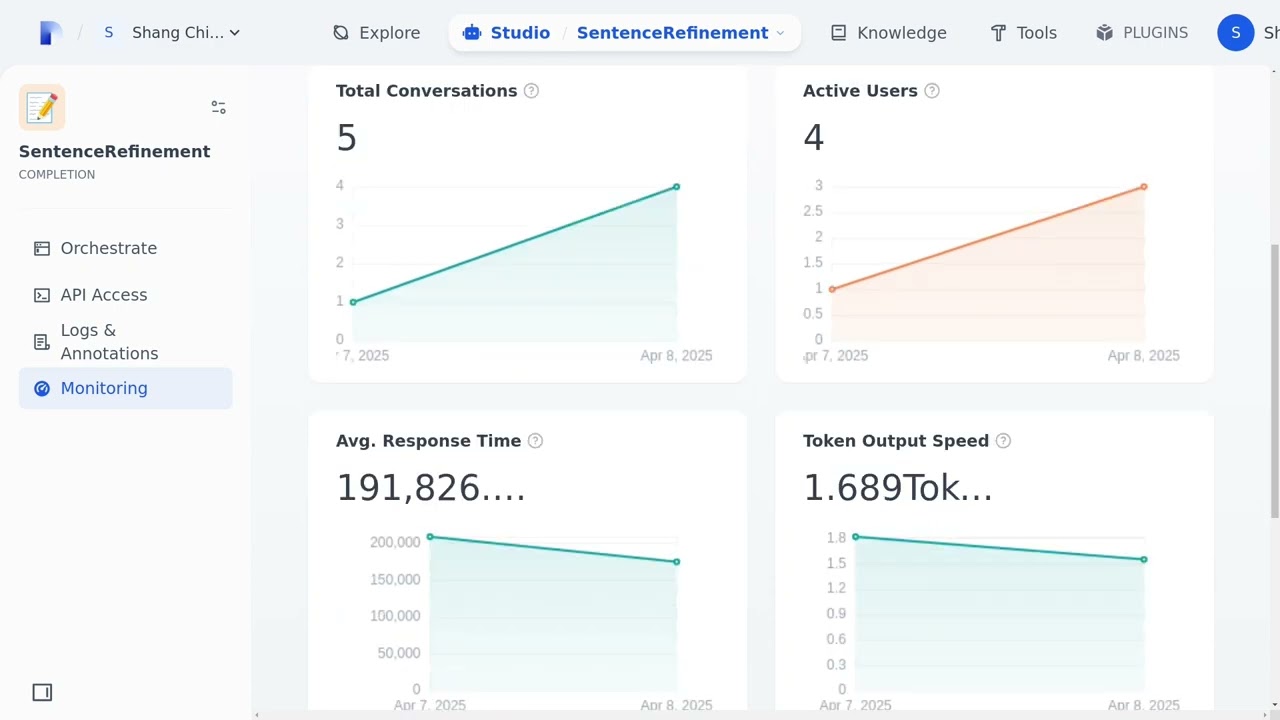Viewport: 1280px width, 720px height.
Task: Click the Token Output Speed help icon
Action: (x=1003, y=441)
